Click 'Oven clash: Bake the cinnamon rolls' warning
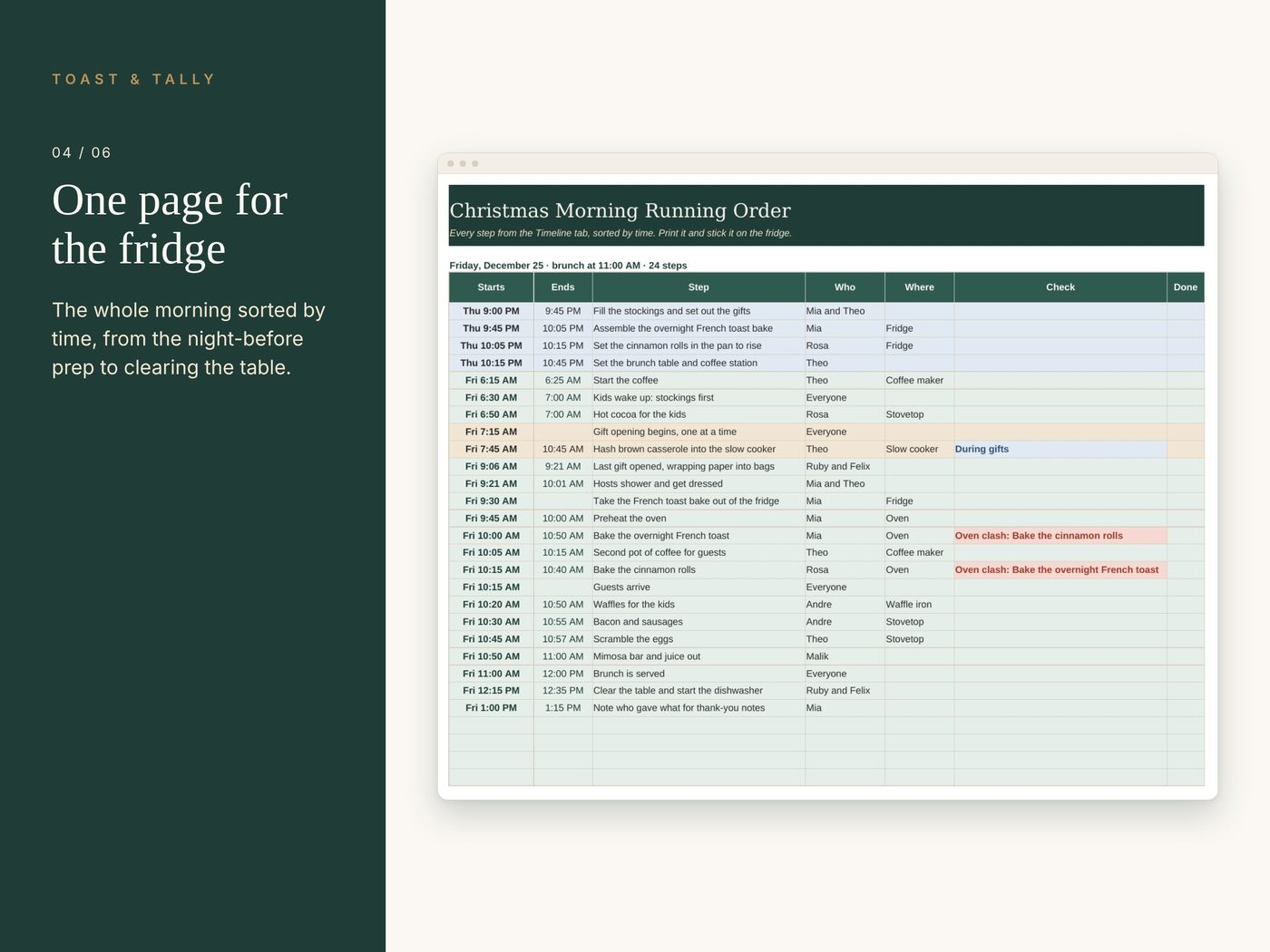The height and width of the screenshot is (952, 1270). [x=1060, y=536]
